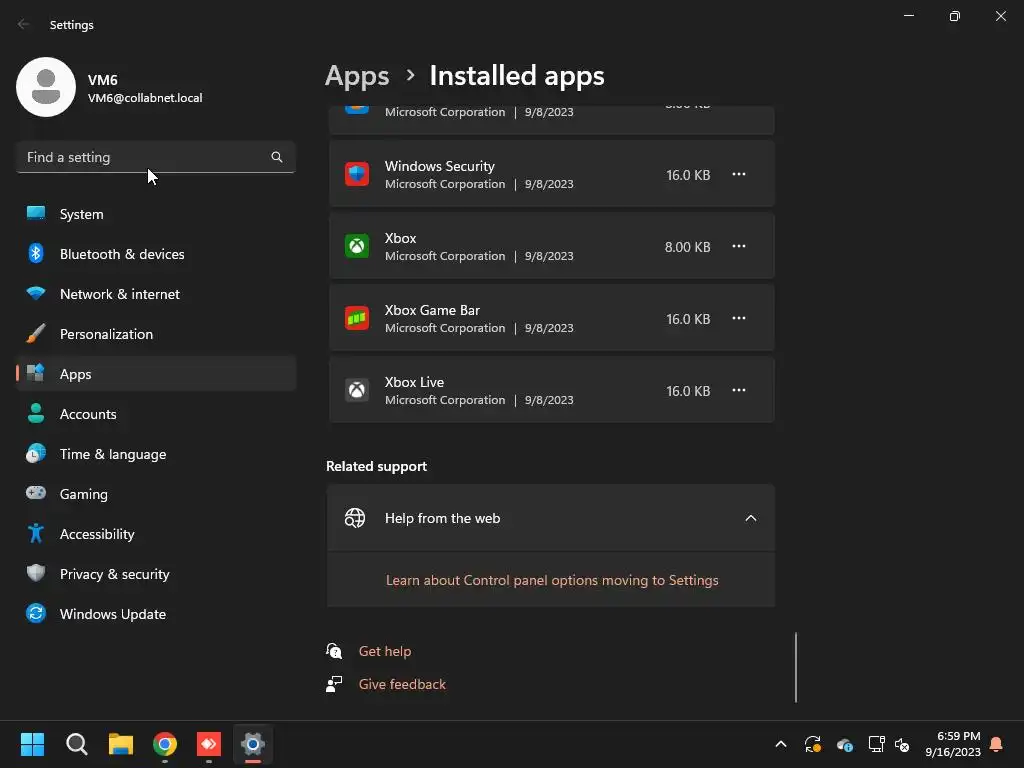Viewport: 1024px width, 768px height.
Task: Open more options for Xbox Game Bar
Action: tap(739, 318)
